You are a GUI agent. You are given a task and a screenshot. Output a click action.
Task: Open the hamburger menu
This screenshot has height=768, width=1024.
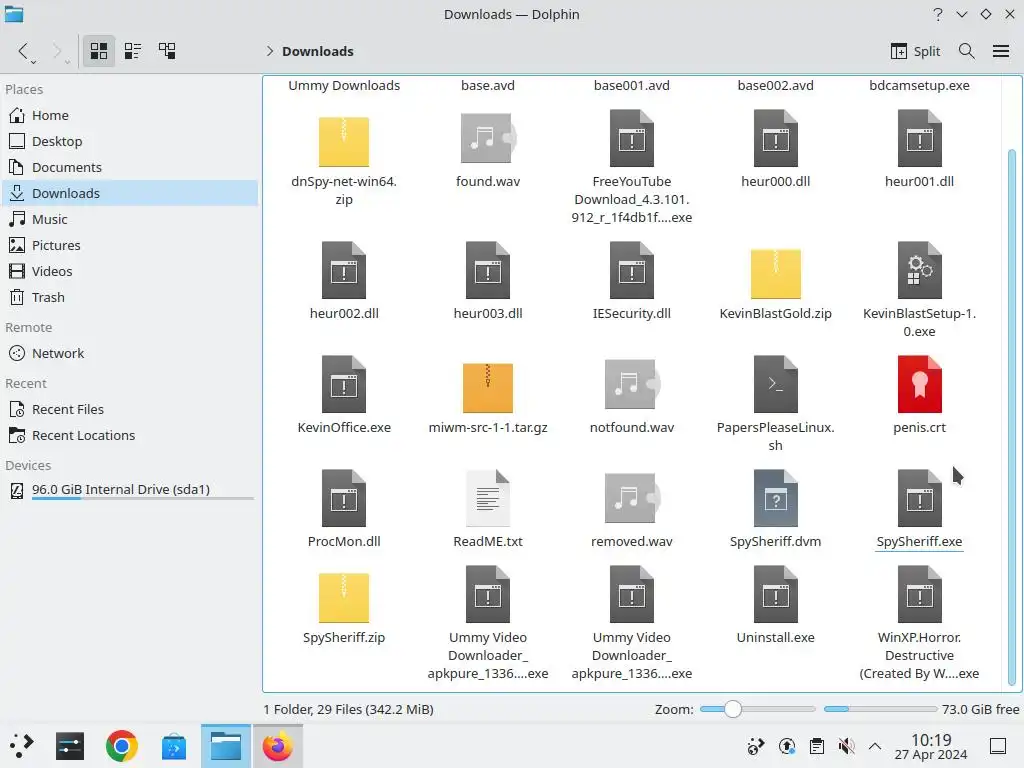coord(1000,51)
